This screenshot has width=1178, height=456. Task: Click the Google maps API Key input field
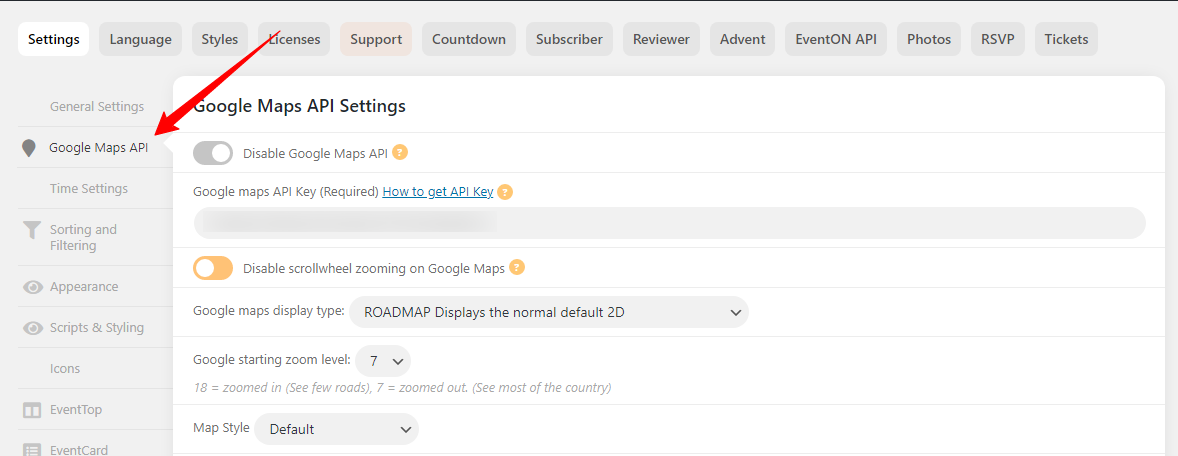click(669, 223)
